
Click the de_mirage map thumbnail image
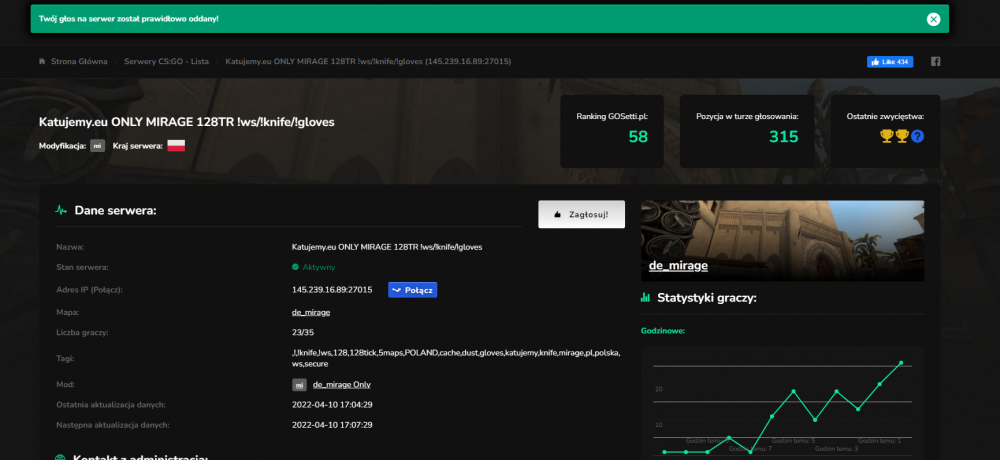tap(782, 241)
